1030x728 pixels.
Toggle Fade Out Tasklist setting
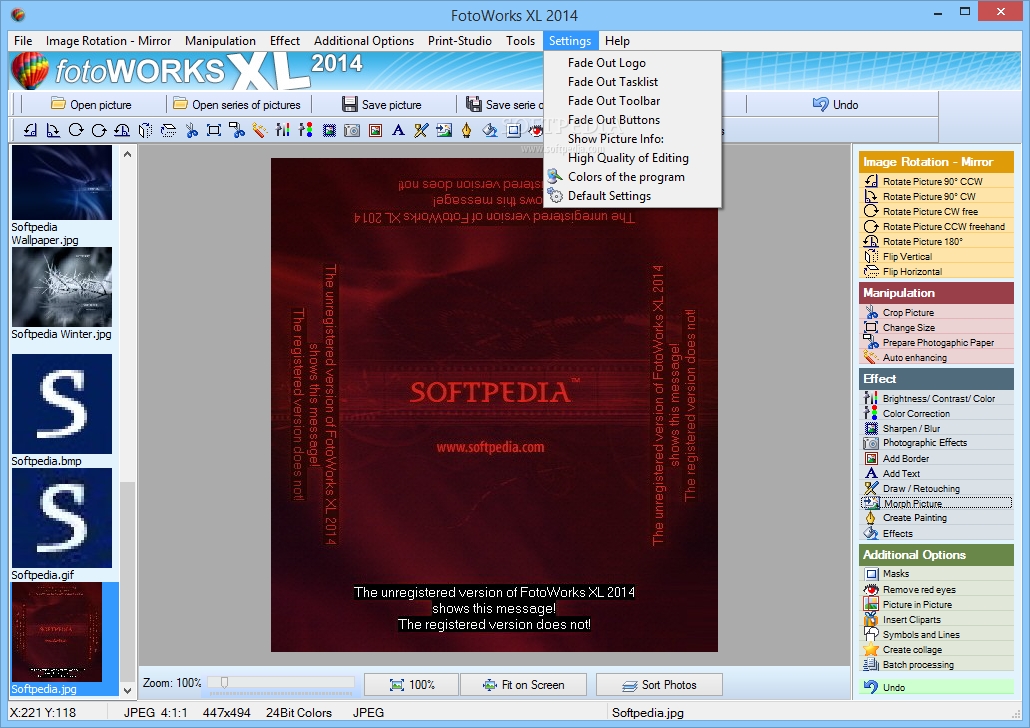coord(633,82)
